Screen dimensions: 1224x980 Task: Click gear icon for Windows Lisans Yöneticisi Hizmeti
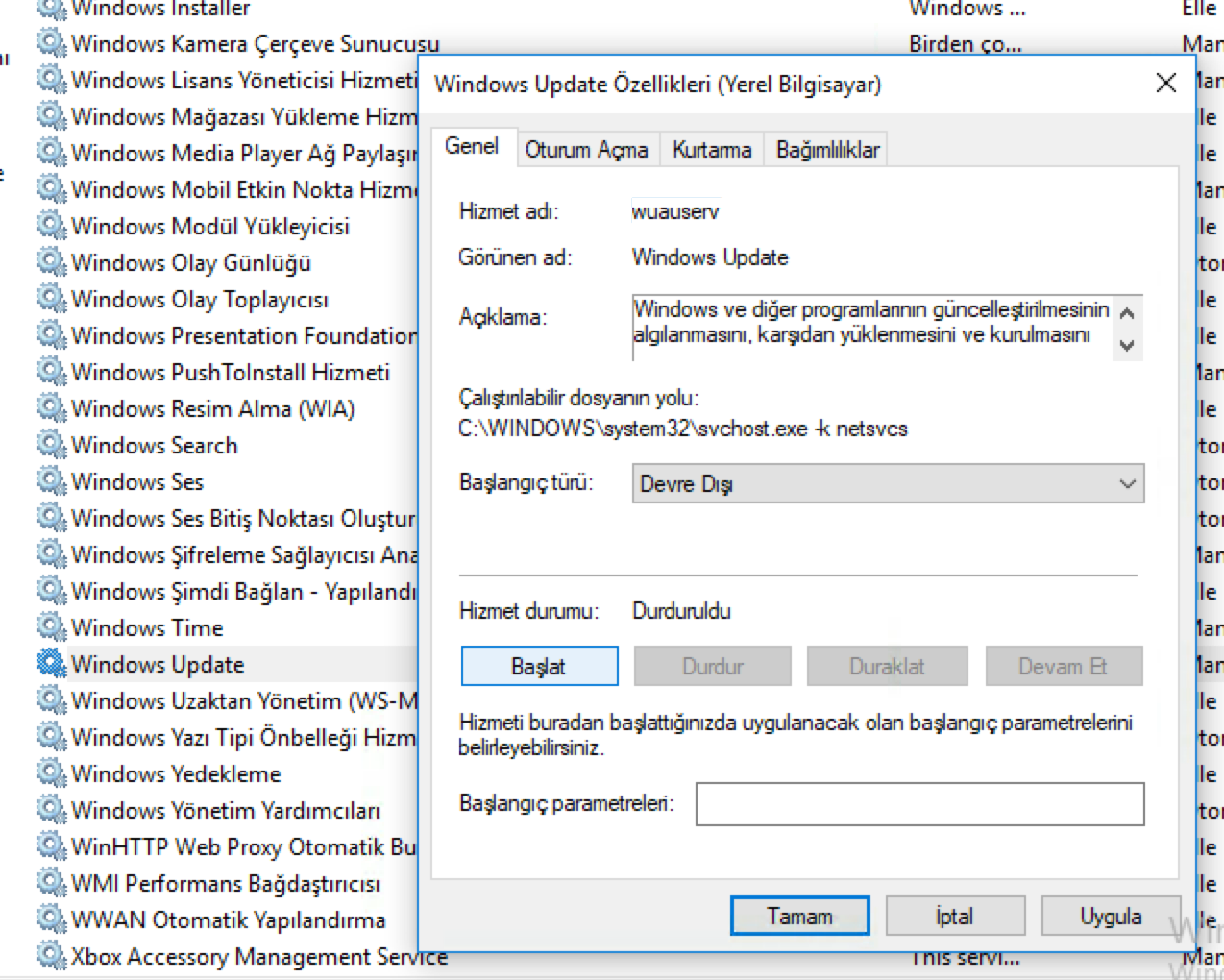click(51, 80)
